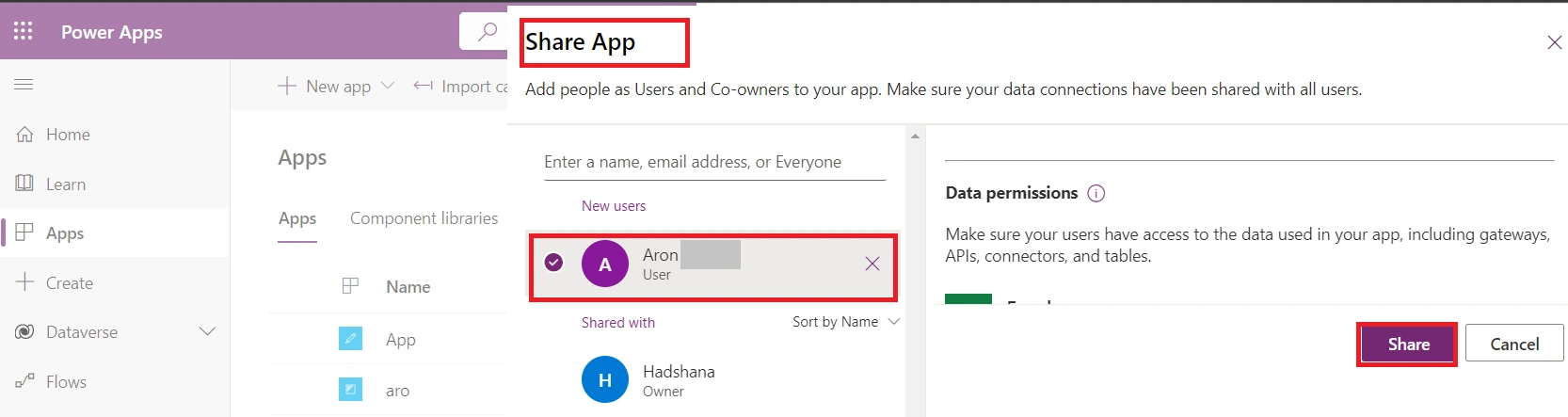The height and width of the screenshot is (417, 1568).
Task: Close the Share App panel
Action: (x=1555, y=42)
